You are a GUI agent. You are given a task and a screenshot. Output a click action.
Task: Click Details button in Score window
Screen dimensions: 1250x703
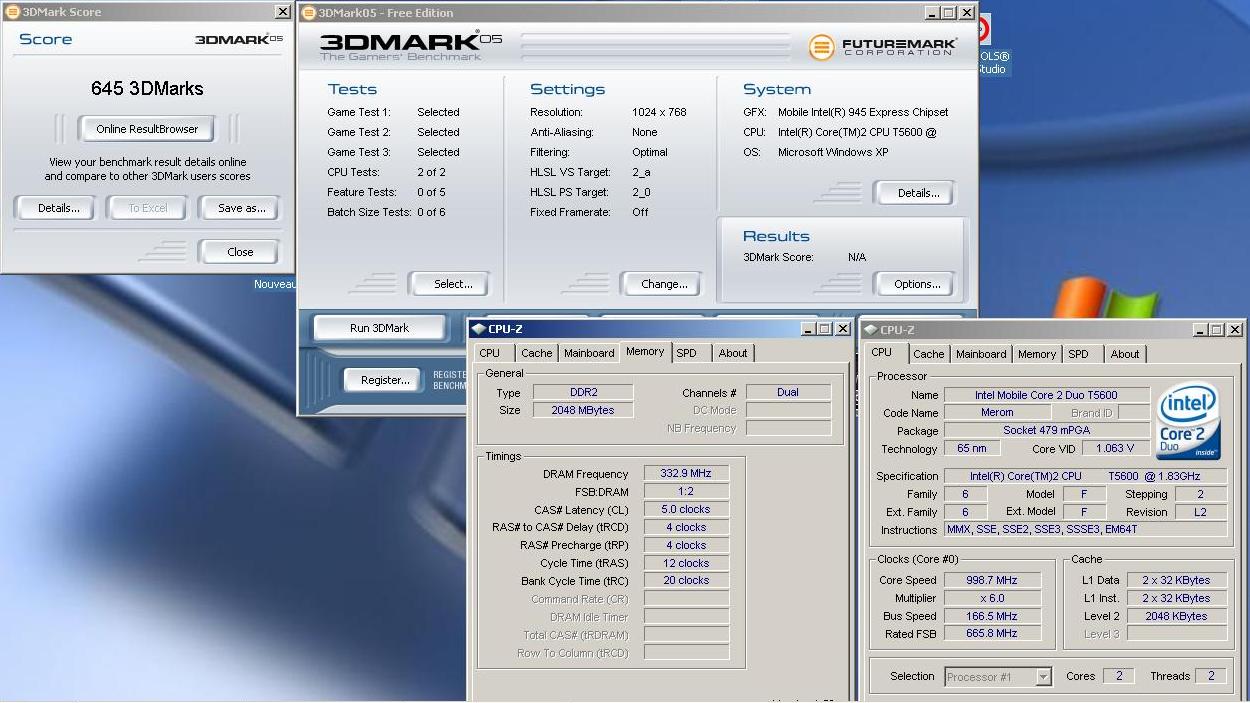tap(58, 208)
